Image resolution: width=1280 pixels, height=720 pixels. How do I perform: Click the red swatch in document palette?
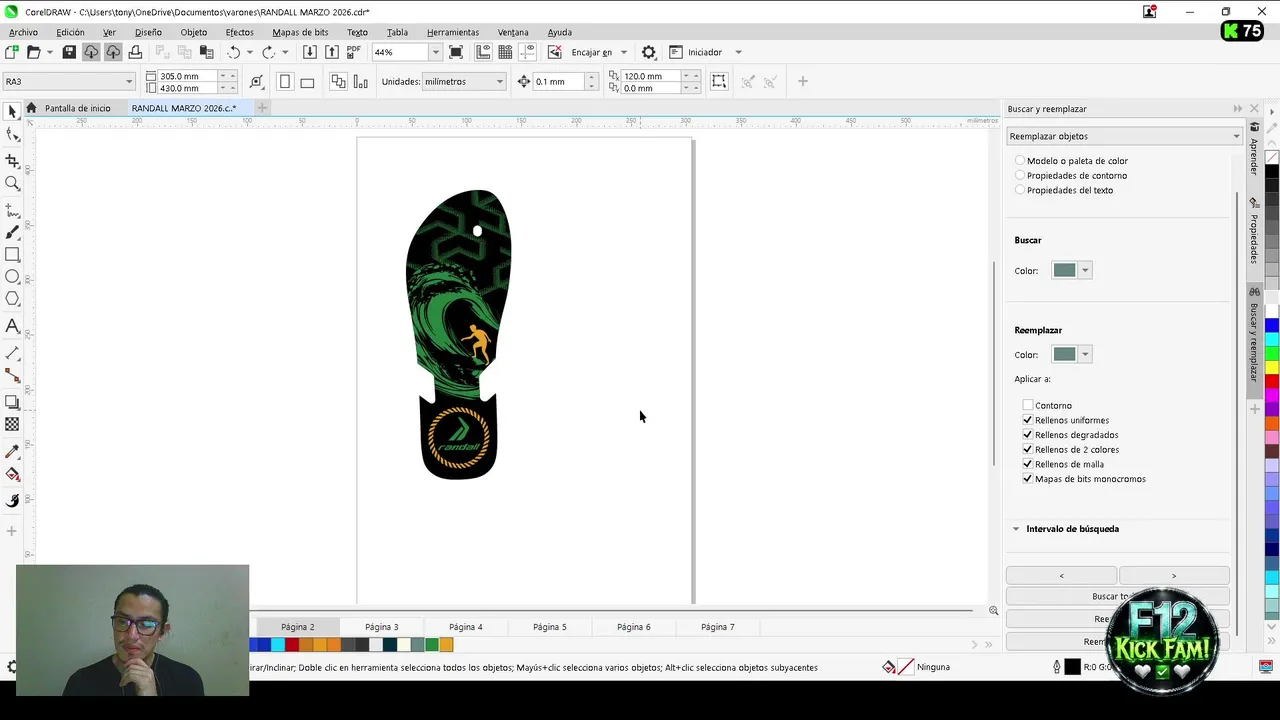(x=292, y=645)
